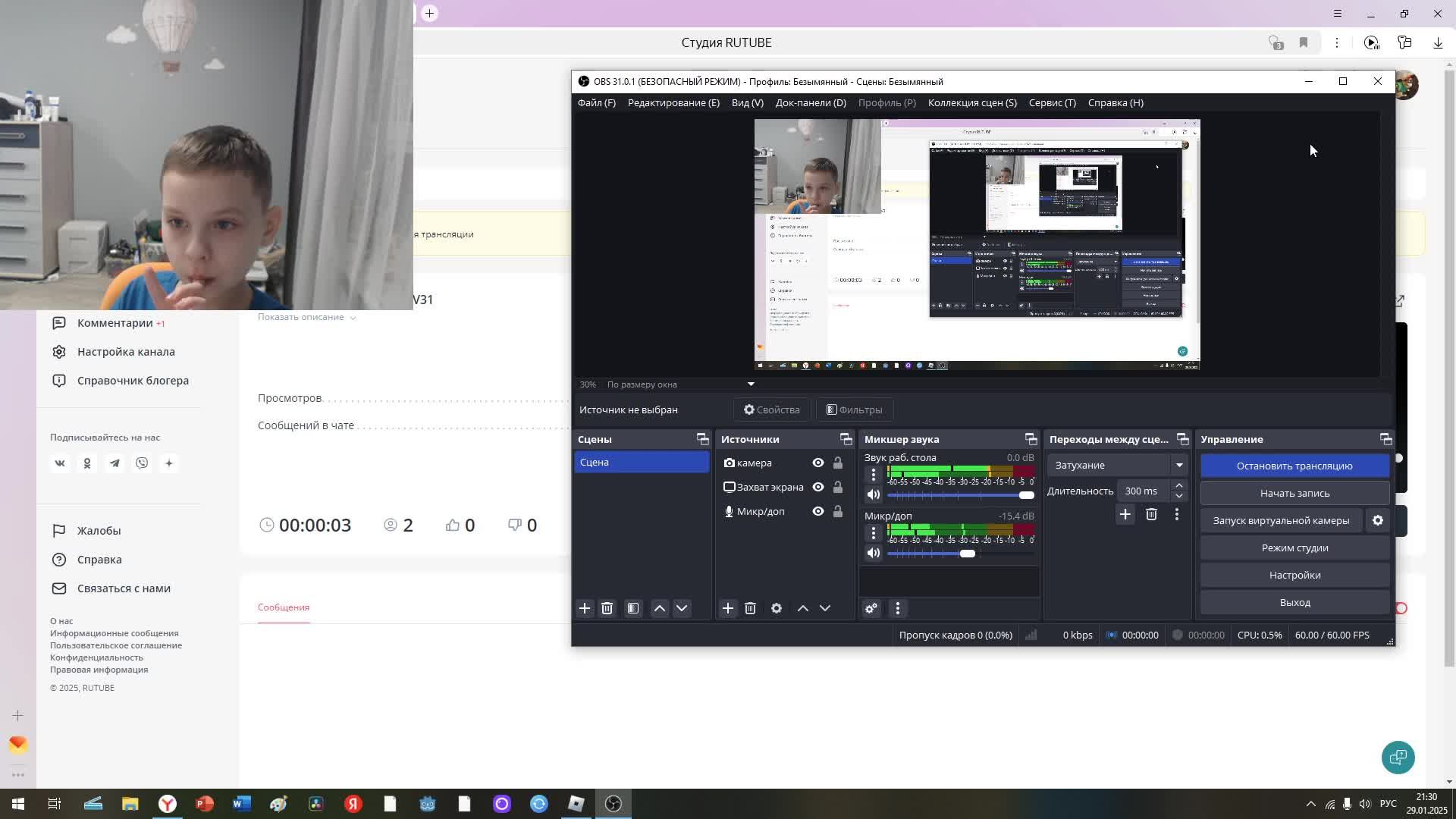Decrease transition duration stepper down arrow
Screen dimensions: 1456x819
click(x=1179, y=496)
